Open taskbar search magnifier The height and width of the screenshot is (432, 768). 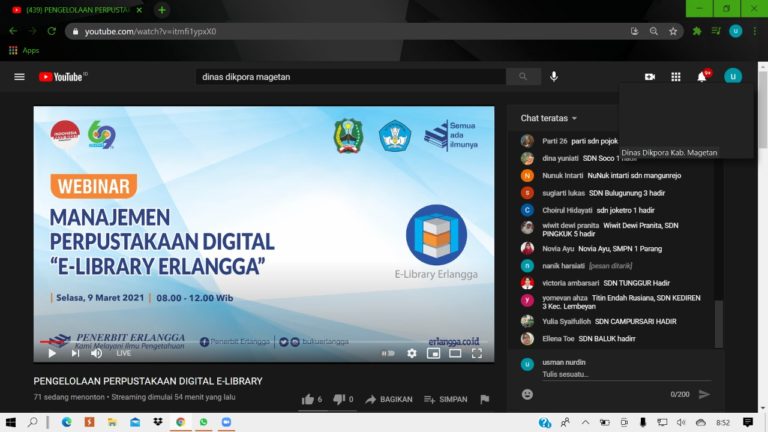[x=33, y=422]
